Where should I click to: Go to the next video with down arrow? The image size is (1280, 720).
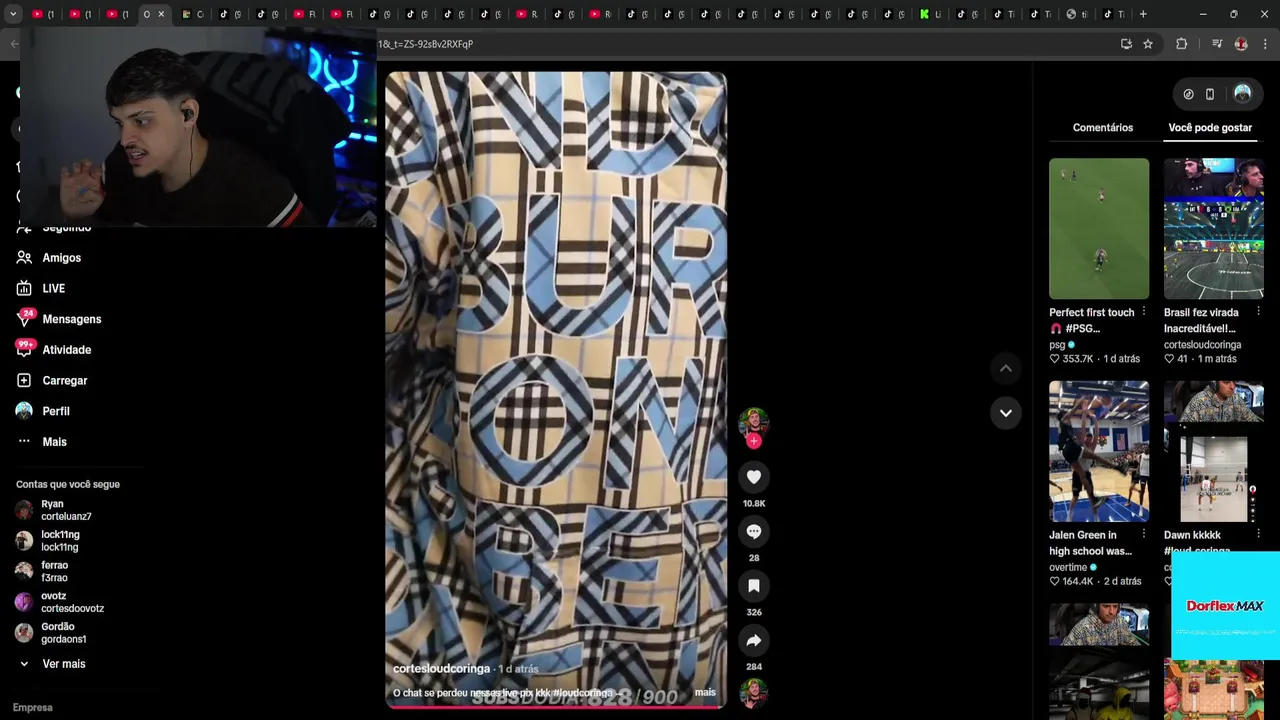(x=1006, y=412)
